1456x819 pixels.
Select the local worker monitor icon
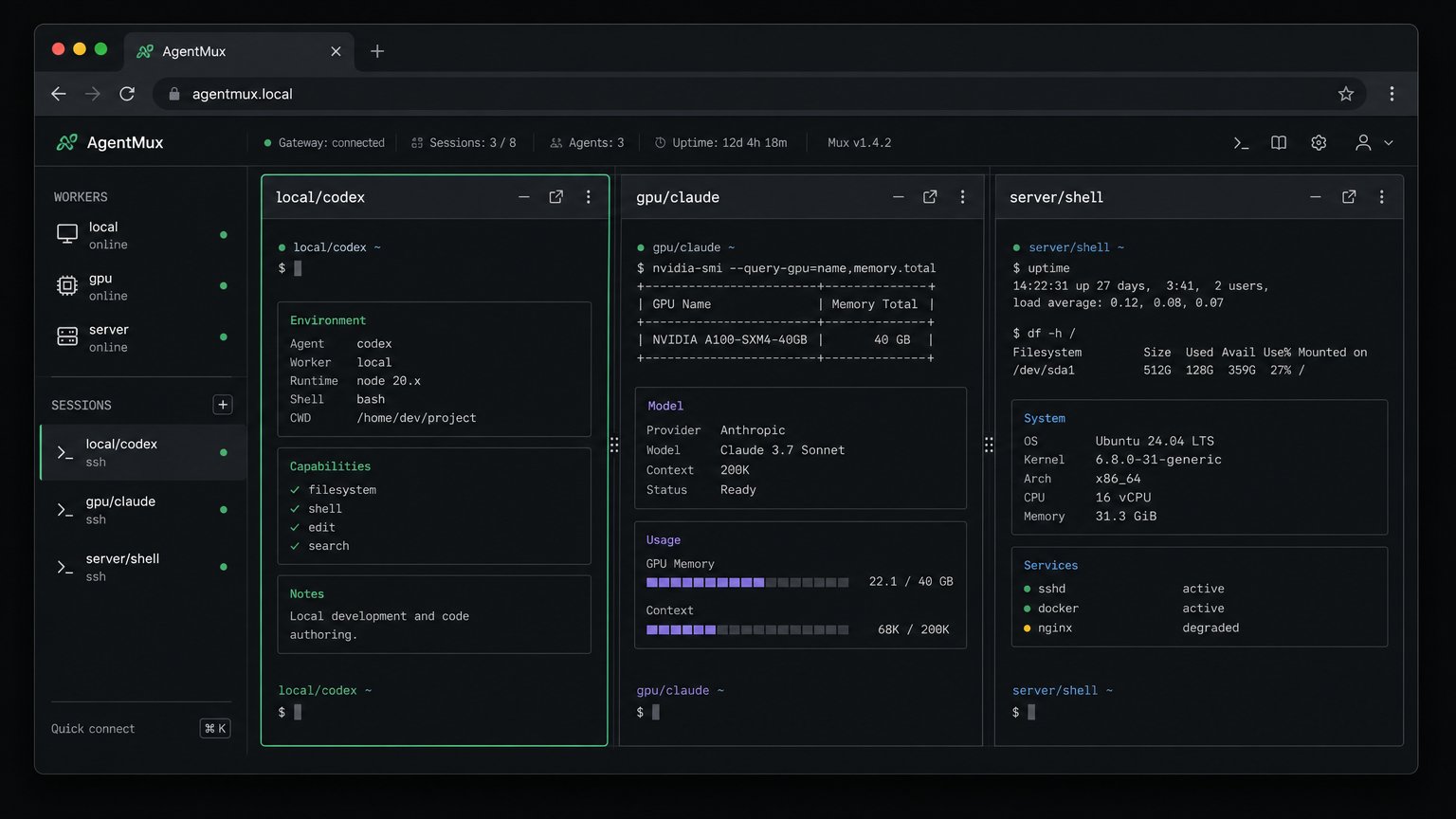click(67, 234)
